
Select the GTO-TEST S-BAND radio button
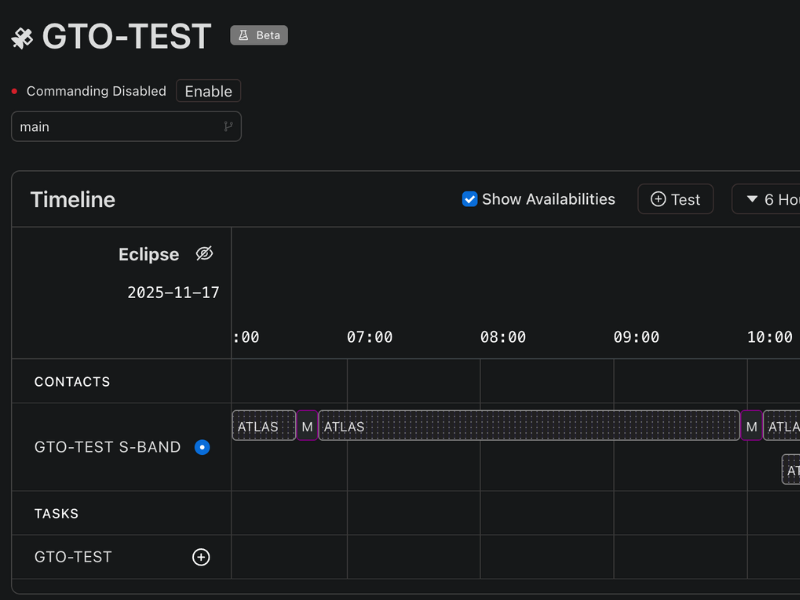[x=202, y=447]
